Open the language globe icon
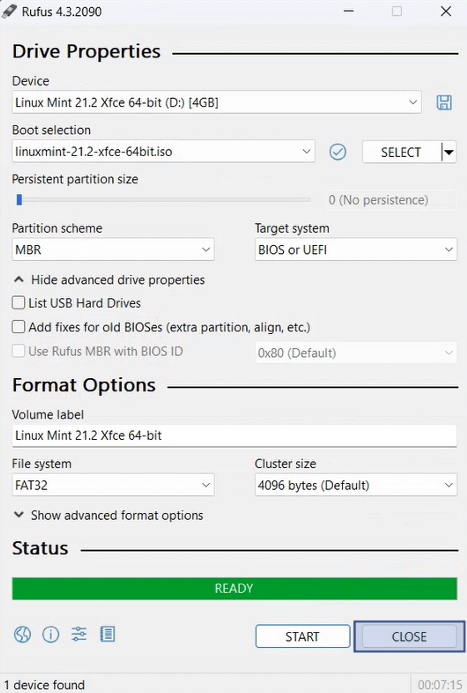Image resolution: width=467 pixels, height=693 pixels. 22,635
